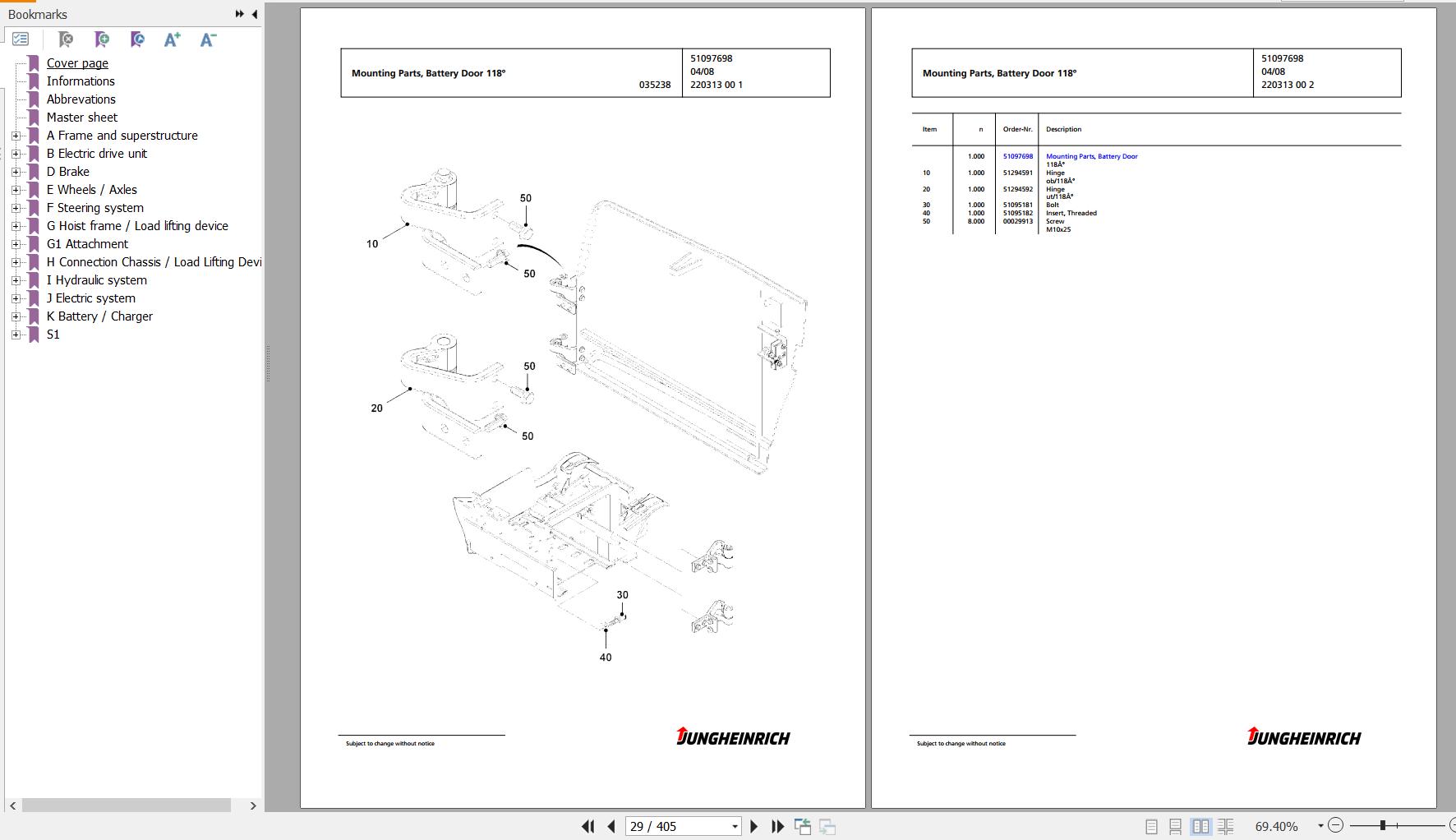
Task: Open the Cover page bookmark
Action: [77, 63]
